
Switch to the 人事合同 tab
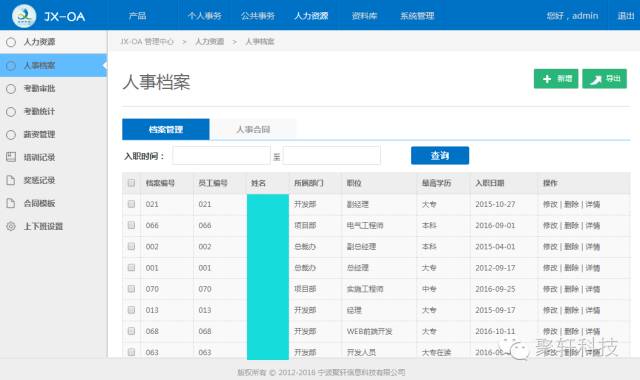point(253,129)
